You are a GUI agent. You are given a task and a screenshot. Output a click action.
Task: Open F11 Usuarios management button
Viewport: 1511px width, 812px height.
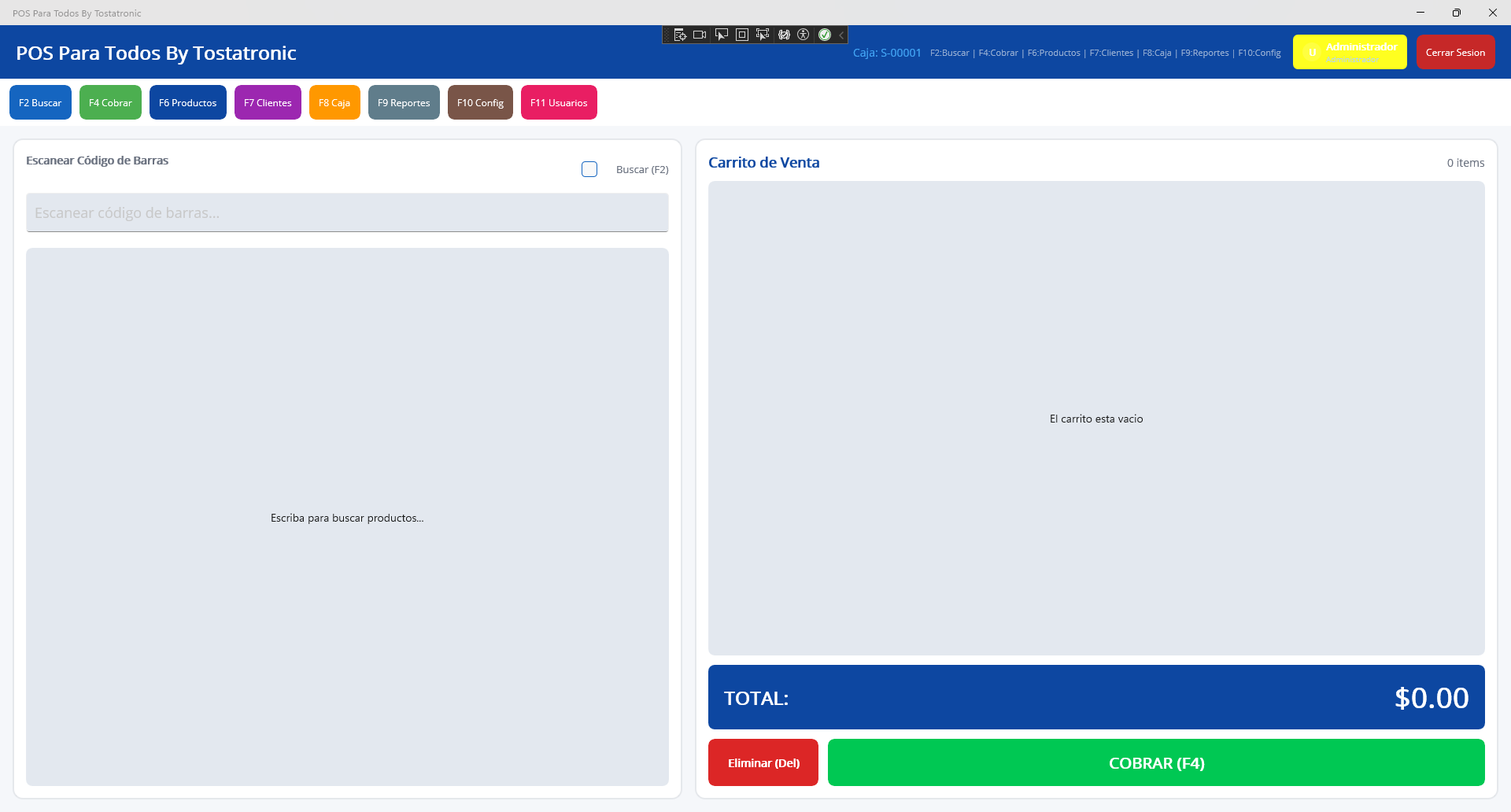click(559, 102)
